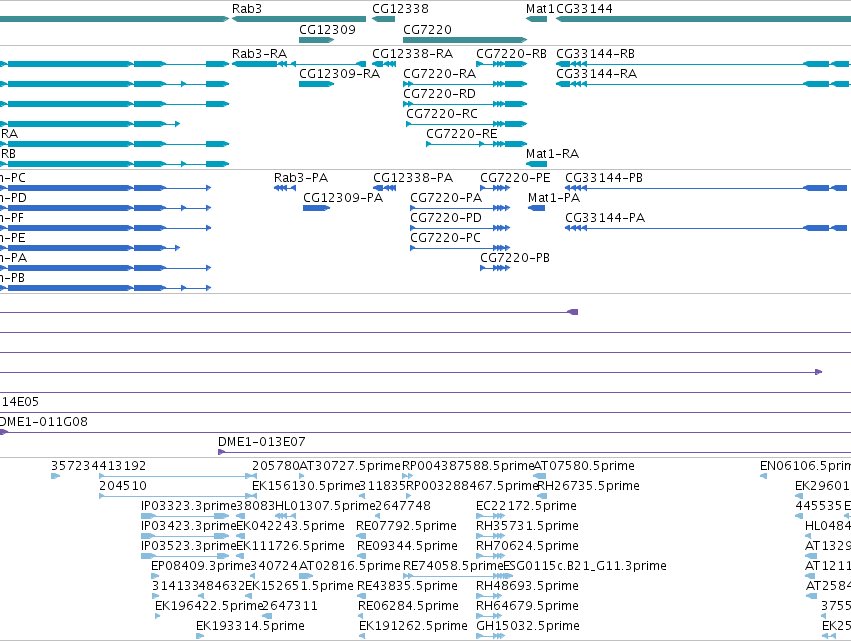Viewport: 851px width, 641px height.
Task: Click the RH48693.5prime EST label
Action: click(528, 586)
